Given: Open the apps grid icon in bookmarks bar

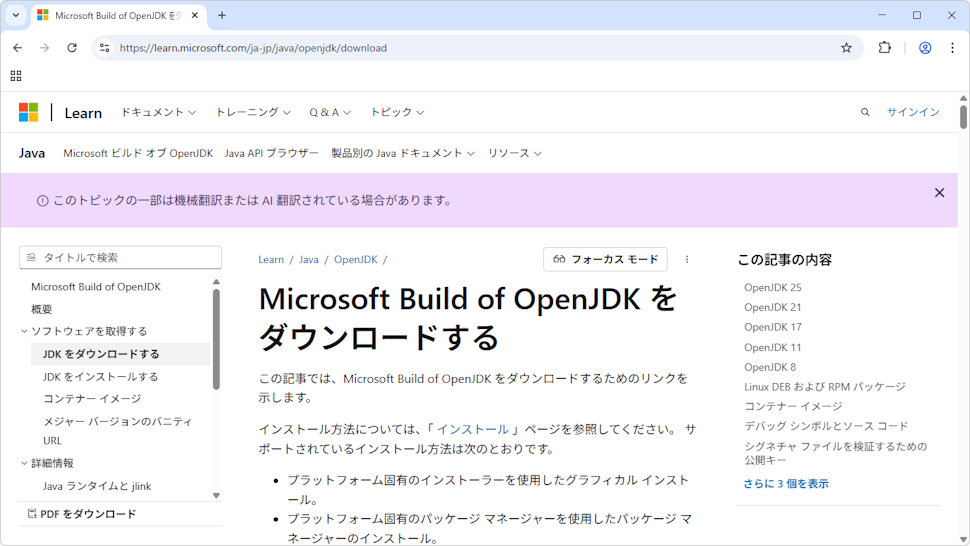Looking at the screenshot, I should tap(16, 76).
